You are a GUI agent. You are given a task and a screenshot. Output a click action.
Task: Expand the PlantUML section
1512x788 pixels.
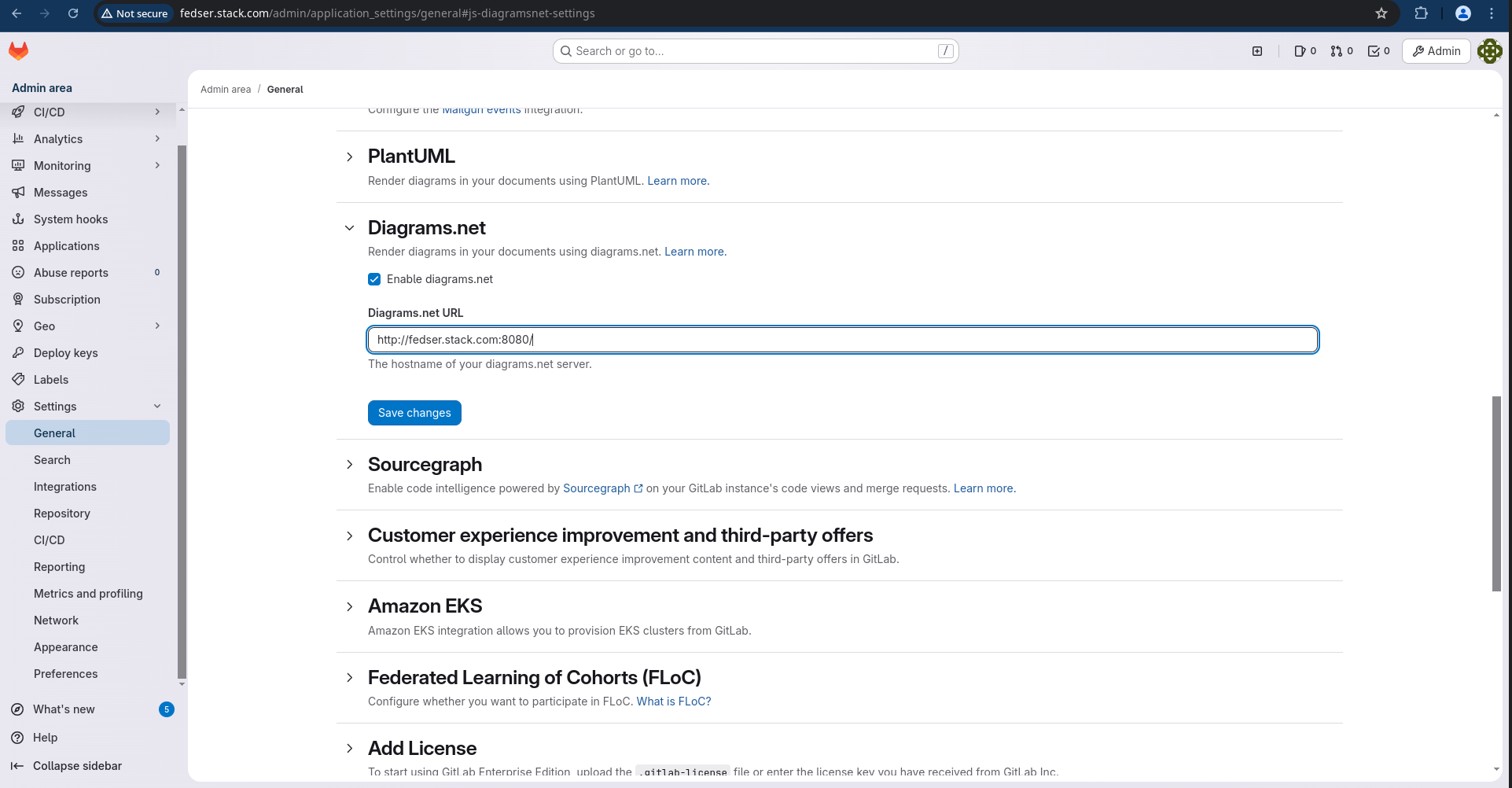[349, 156]
